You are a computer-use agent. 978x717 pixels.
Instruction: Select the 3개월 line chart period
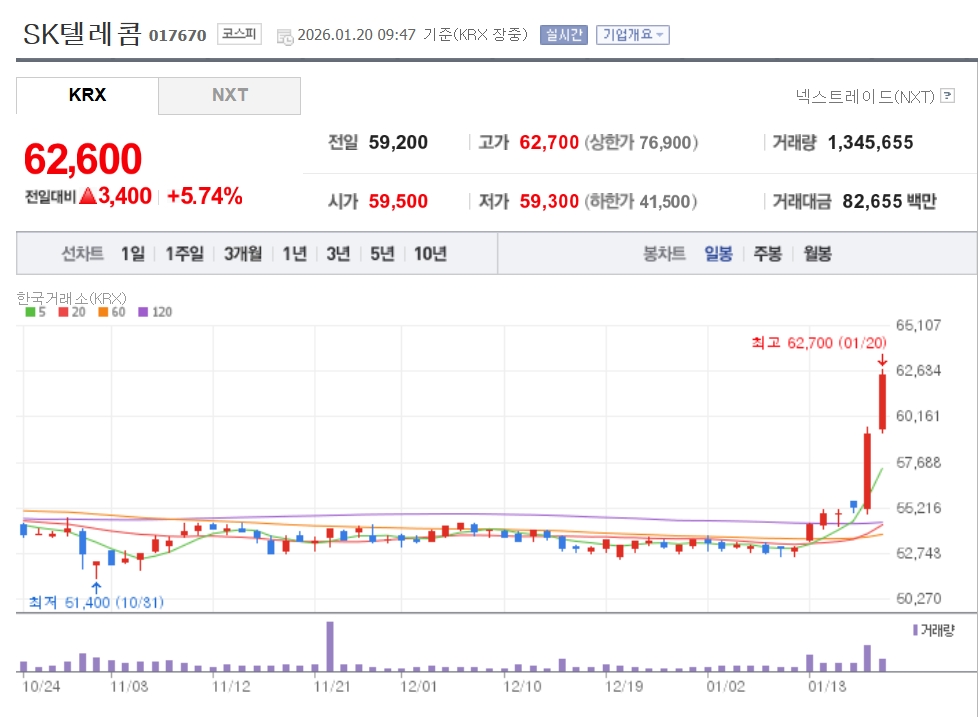click(x=243, y=254)
